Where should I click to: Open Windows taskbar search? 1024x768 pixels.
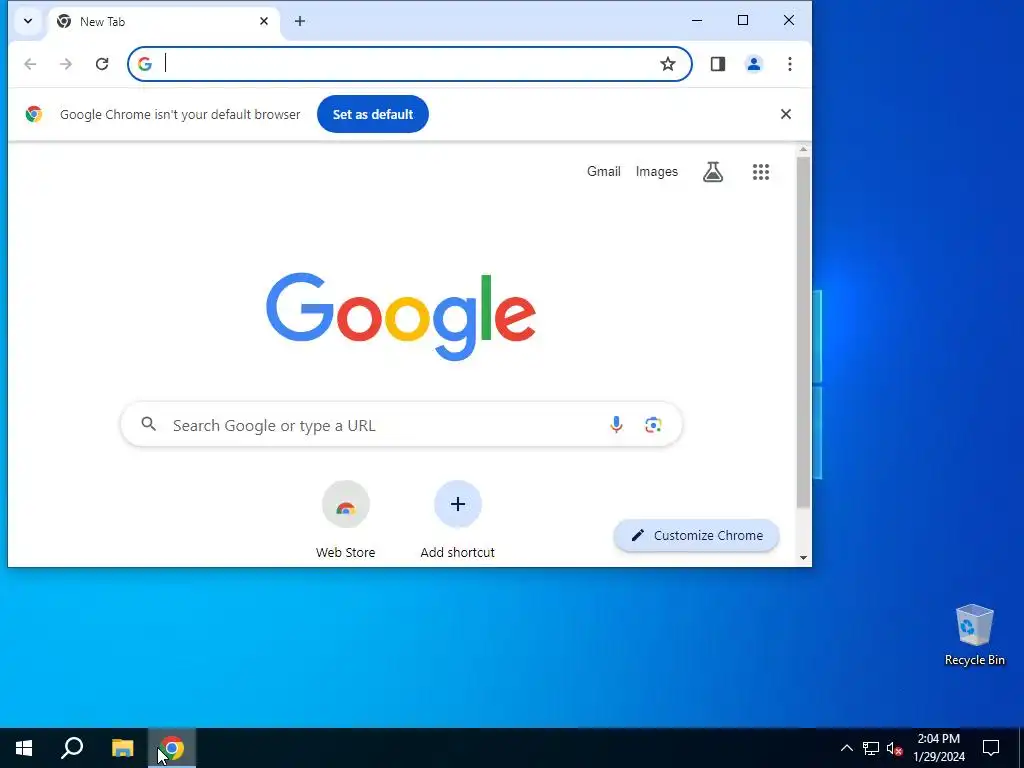coord(72,748)
